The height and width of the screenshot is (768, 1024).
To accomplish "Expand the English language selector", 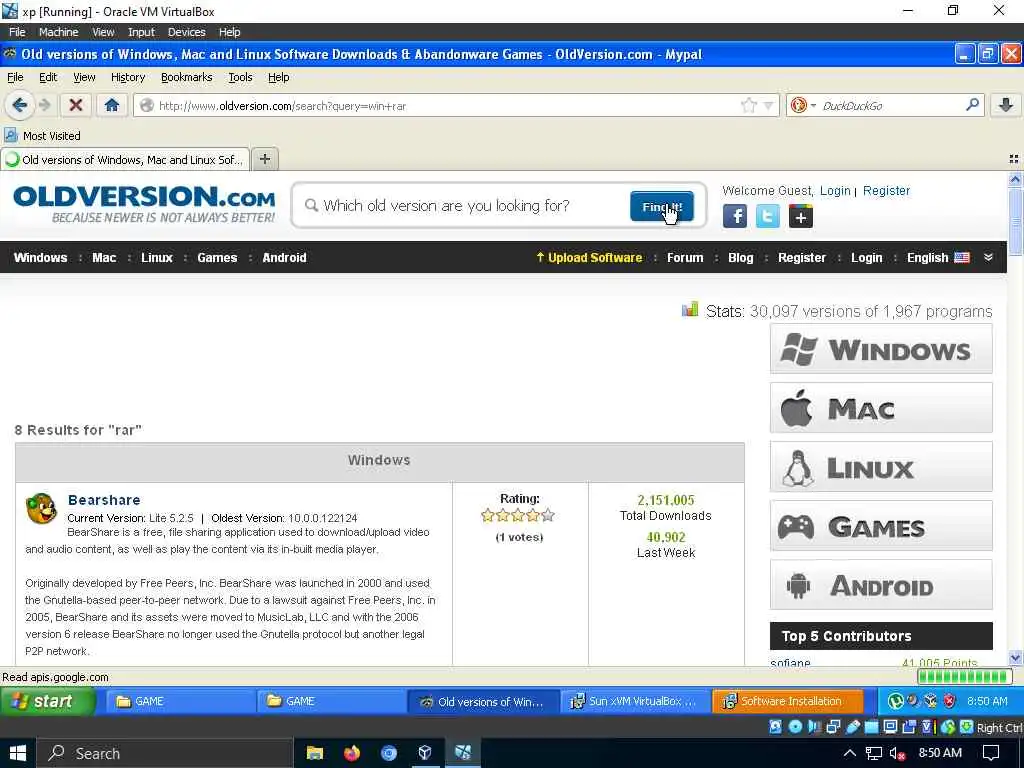I will point(938,257).
